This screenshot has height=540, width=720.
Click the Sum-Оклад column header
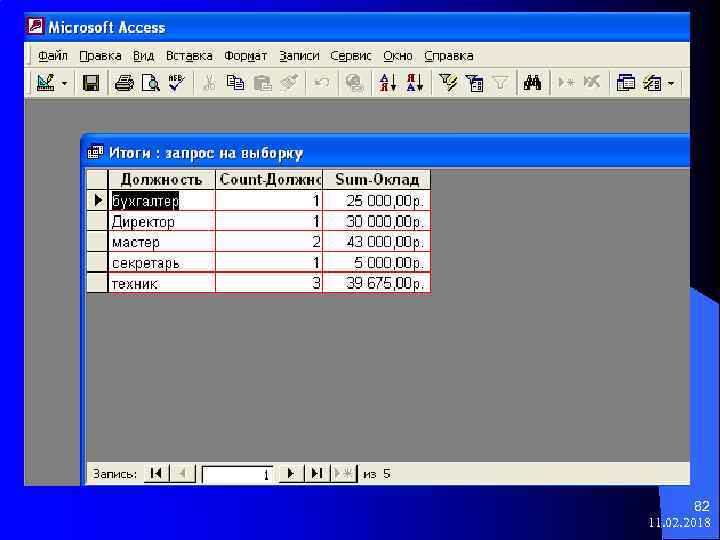point(377,179)
